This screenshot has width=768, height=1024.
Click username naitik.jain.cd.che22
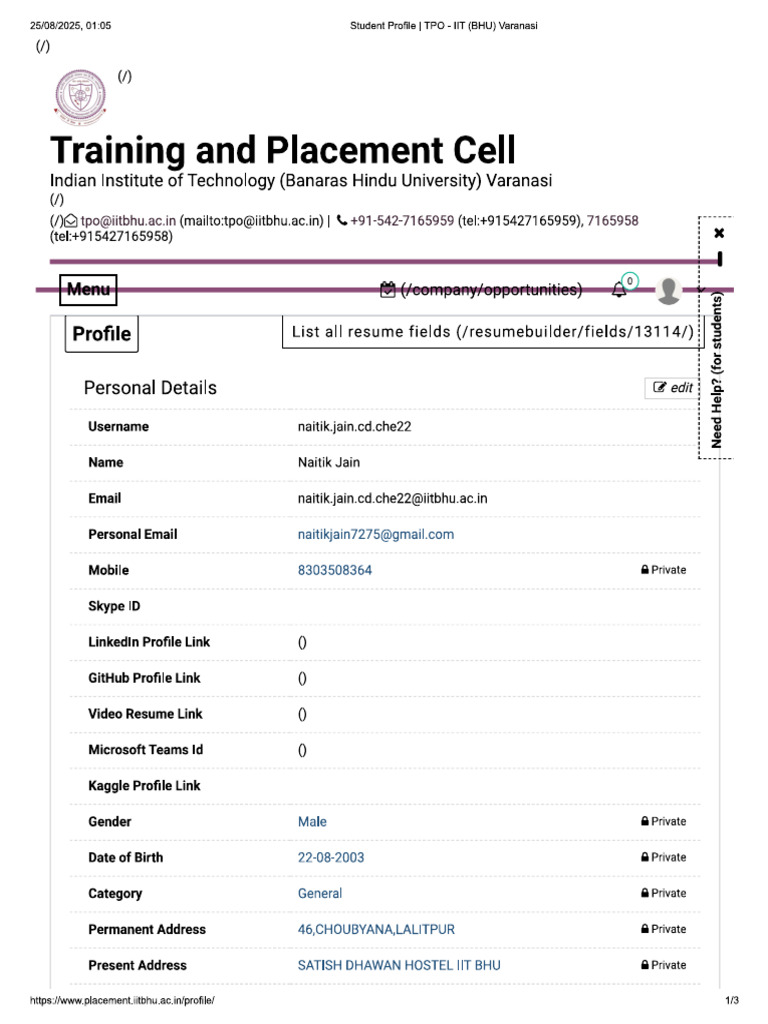(x=355, y=426)
